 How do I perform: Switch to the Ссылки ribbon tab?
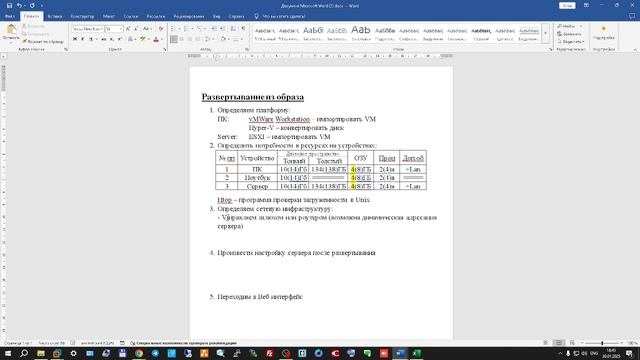[131, 16]
